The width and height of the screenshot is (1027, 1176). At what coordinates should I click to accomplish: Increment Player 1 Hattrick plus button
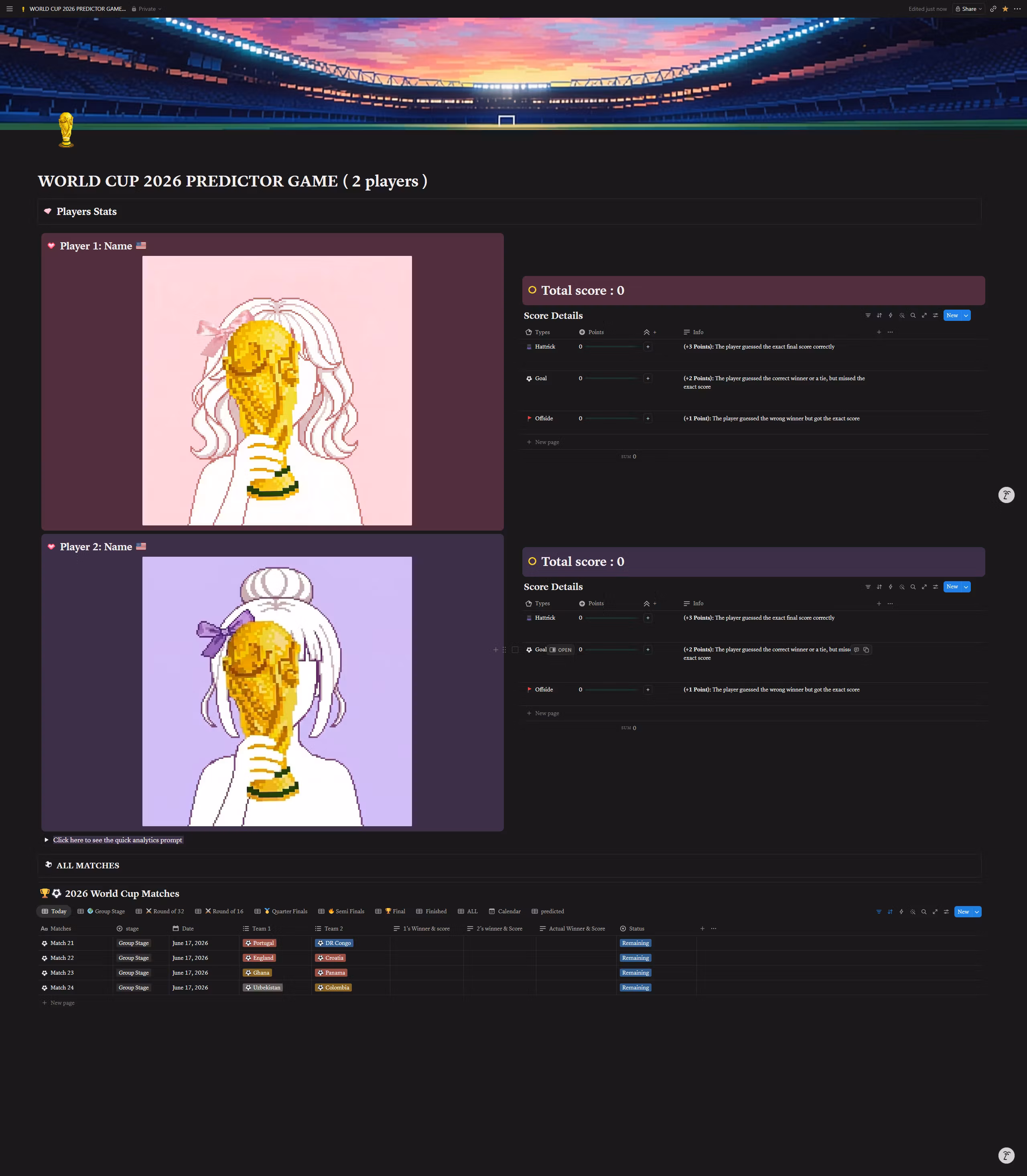click(647, 347)
